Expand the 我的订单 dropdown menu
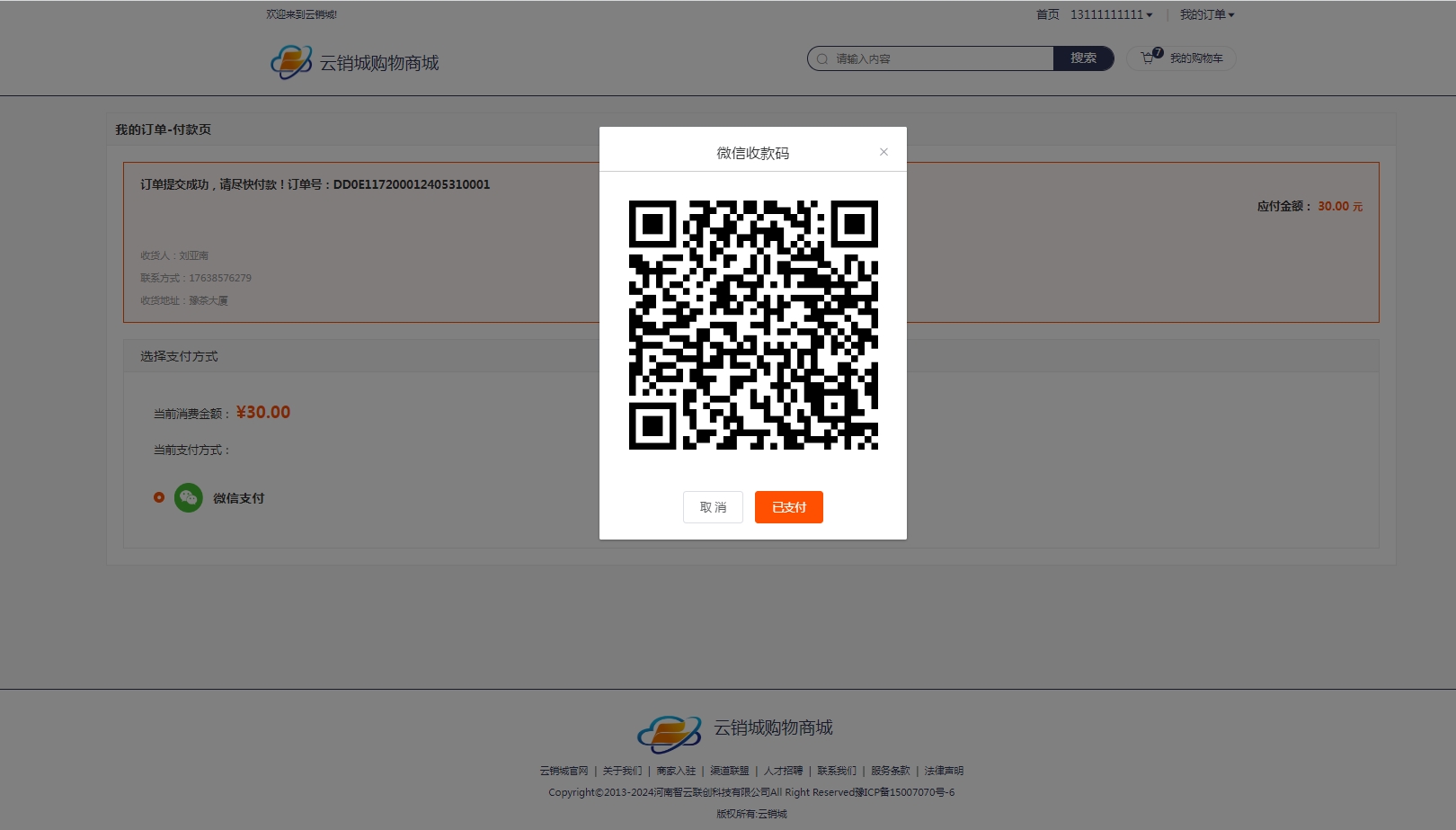Image resolution: width=1456 pixels, height=830 pixels. 1206,15
